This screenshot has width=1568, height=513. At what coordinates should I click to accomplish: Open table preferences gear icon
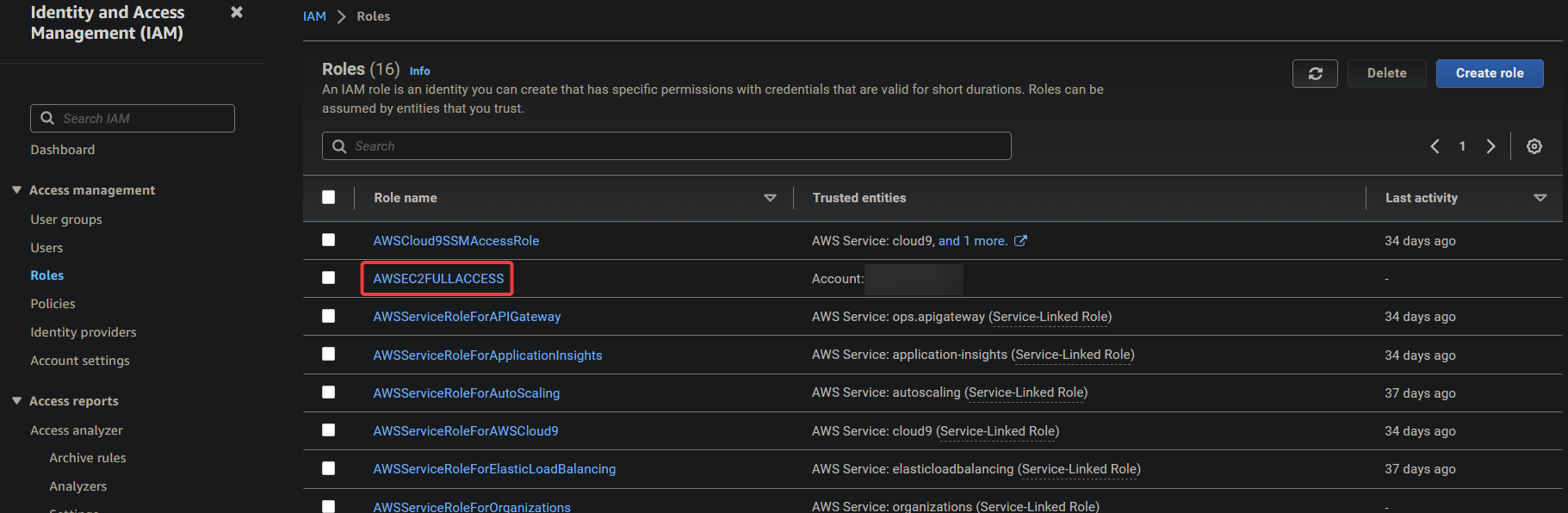(1534, 146)
